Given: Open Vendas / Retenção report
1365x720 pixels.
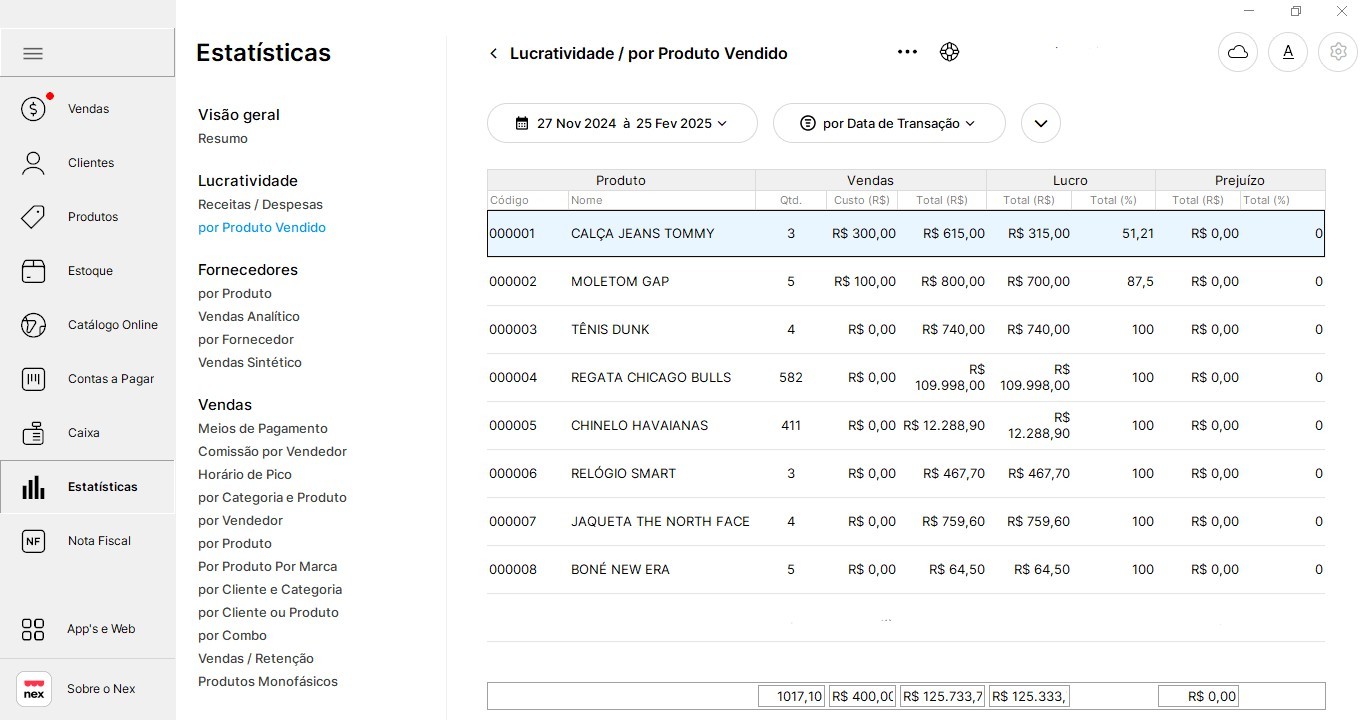Looking at the screenshot, I should 256,659.
